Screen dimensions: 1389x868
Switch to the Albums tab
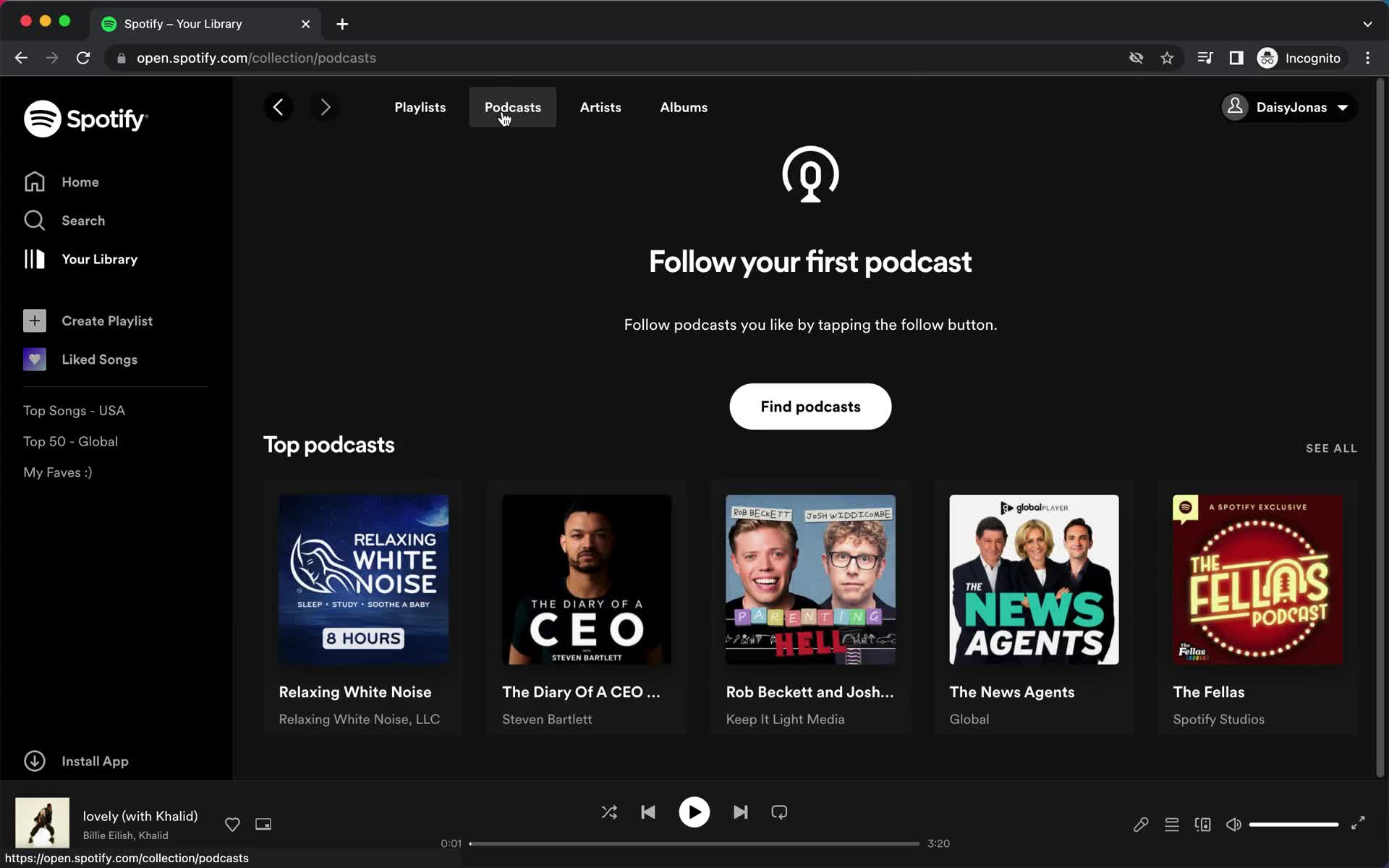pyautogui.click(x=684, y=107)
